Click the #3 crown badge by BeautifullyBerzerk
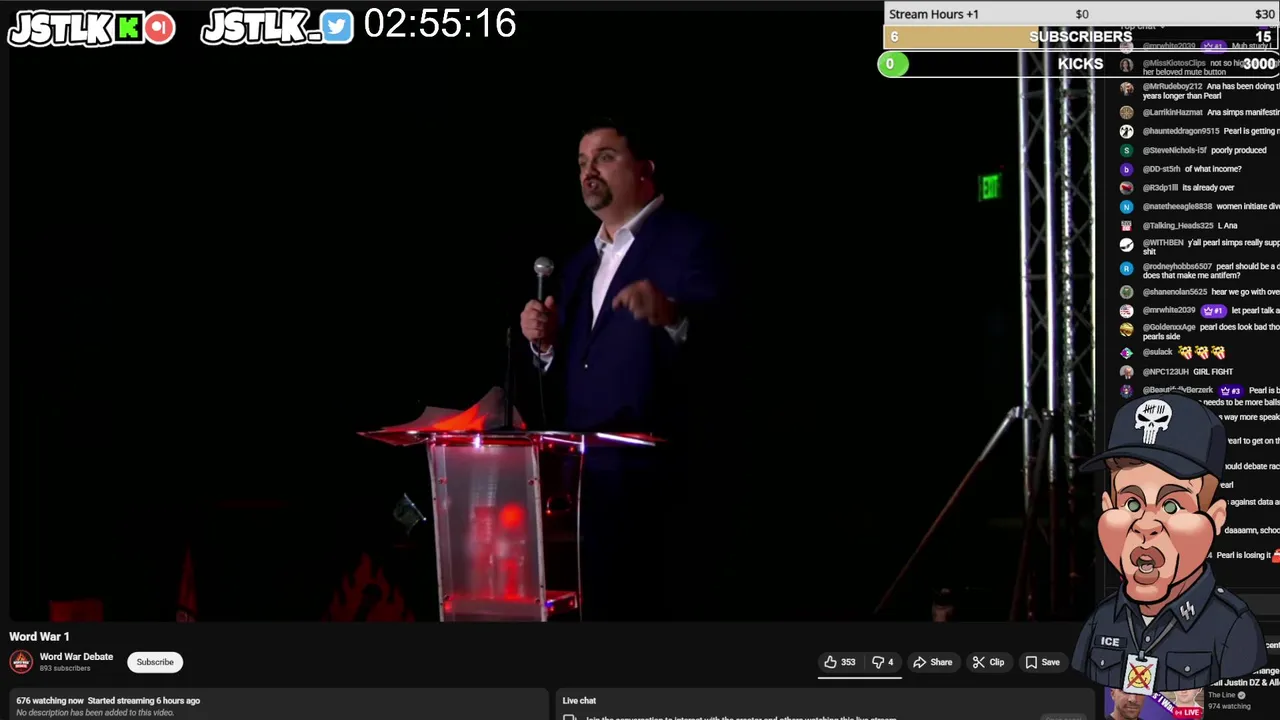The width and height of the screenshot is (1280, 720). coord(1230,391)
